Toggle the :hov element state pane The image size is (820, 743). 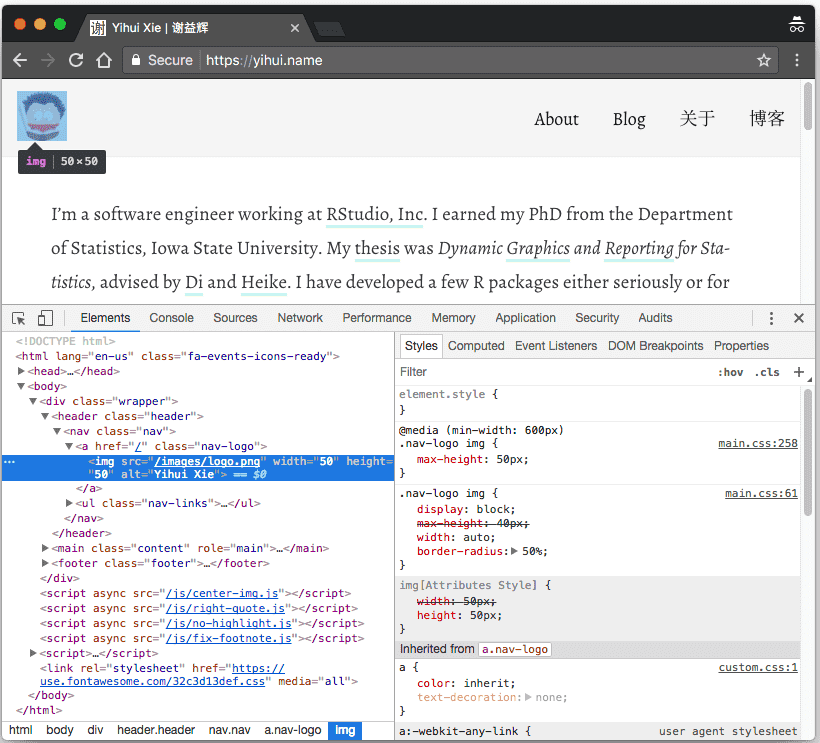coord(731,371)
